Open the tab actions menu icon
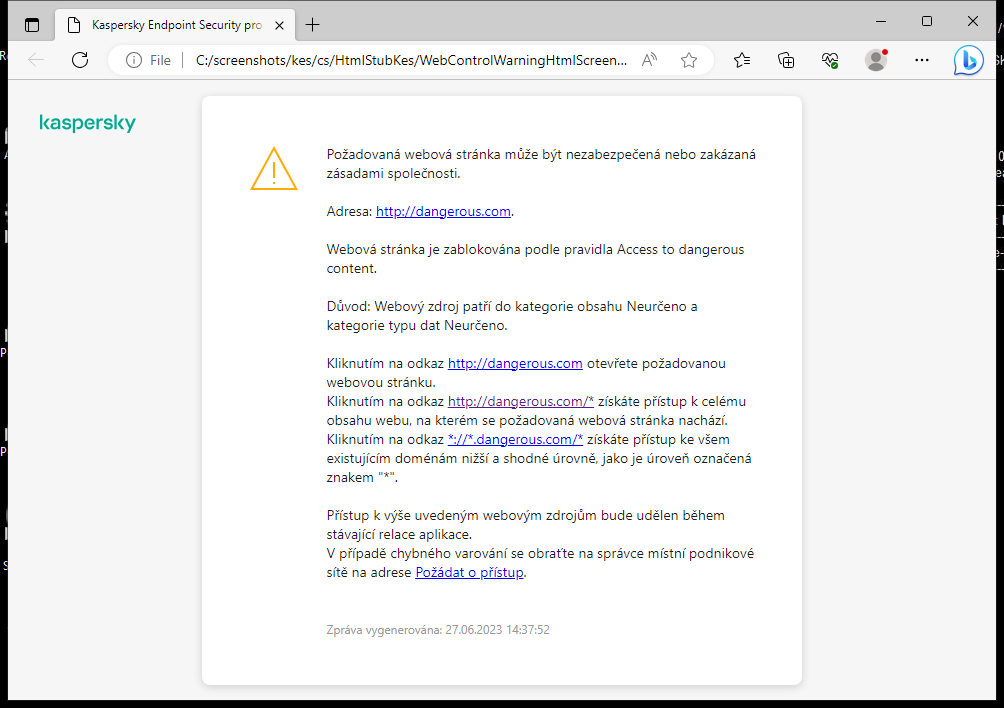1004x708 pixels. 31,25
